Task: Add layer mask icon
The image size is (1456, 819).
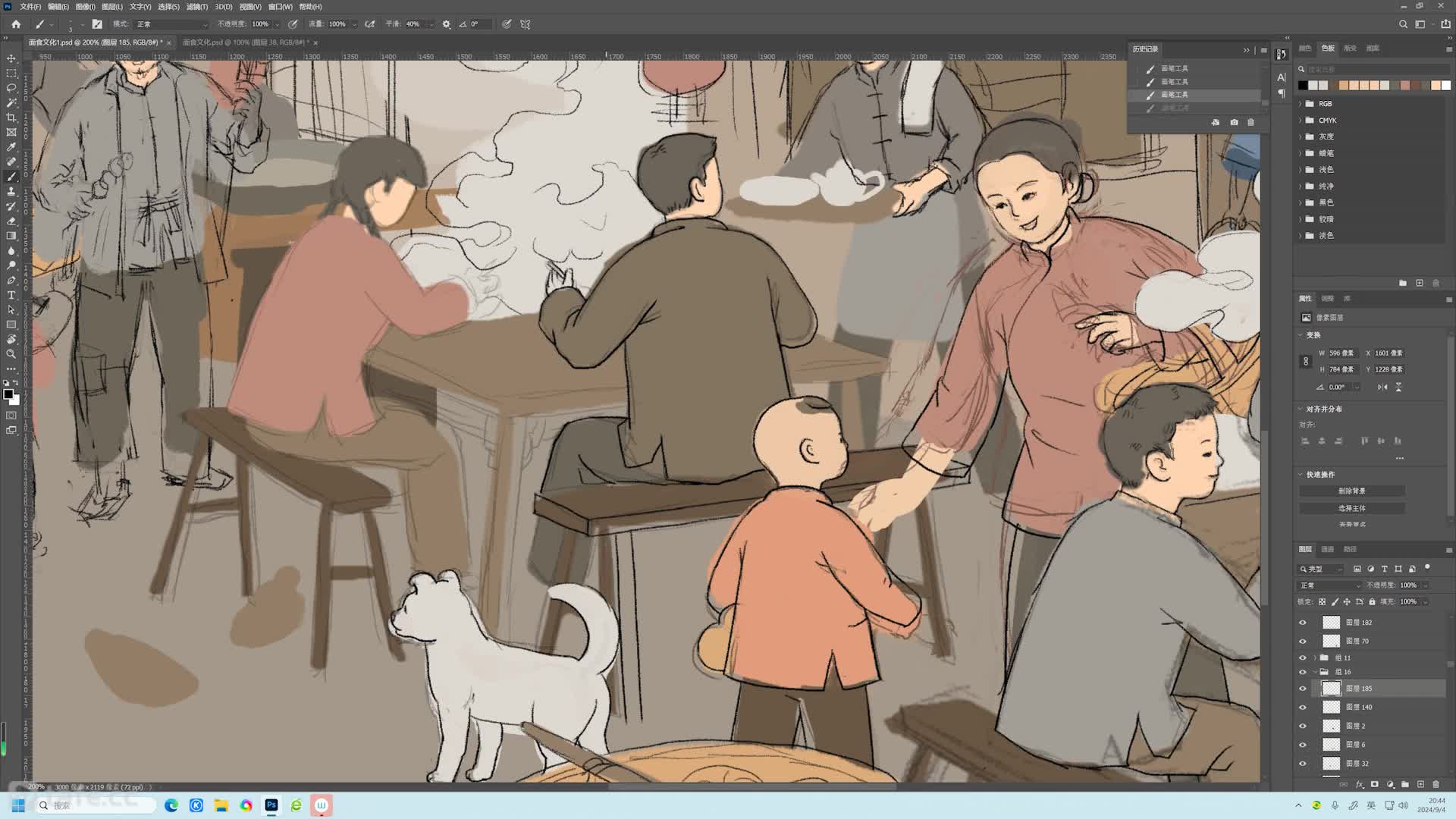Action: pyautogui.click(x=1374, y=784)
